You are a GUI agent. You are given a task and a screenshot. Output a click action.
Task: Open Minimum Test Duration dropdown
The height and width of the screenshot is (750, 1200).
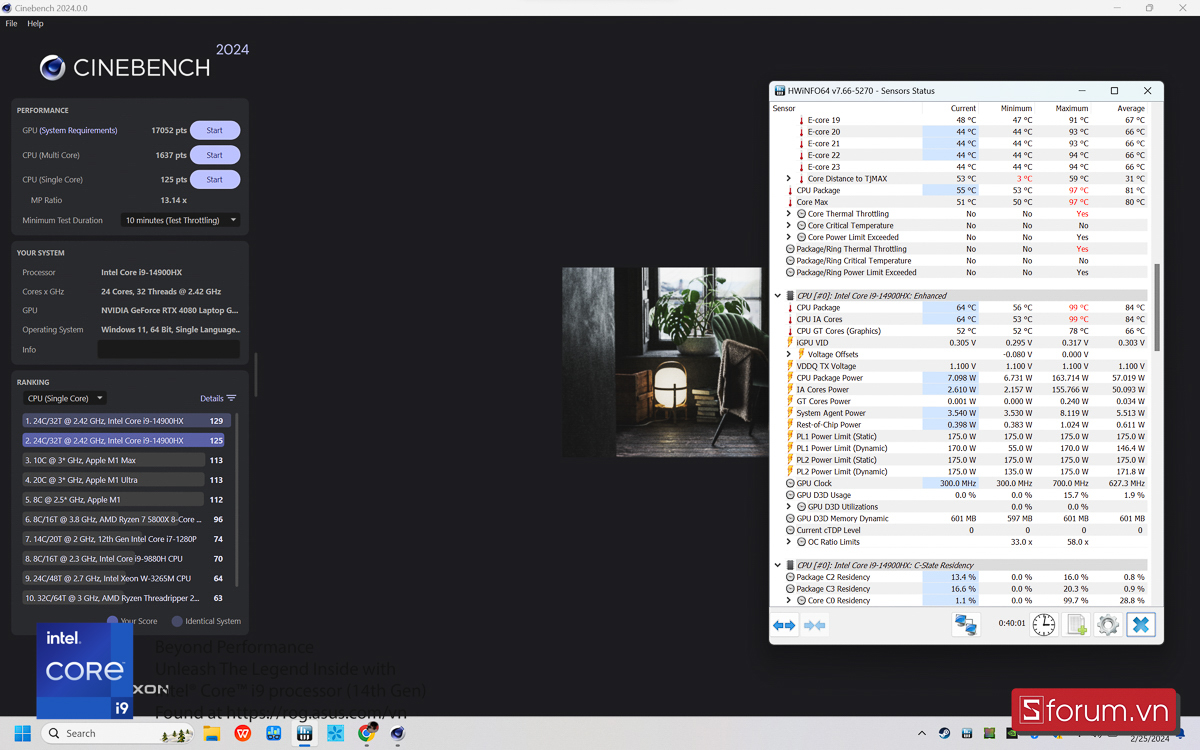point(180,220)
